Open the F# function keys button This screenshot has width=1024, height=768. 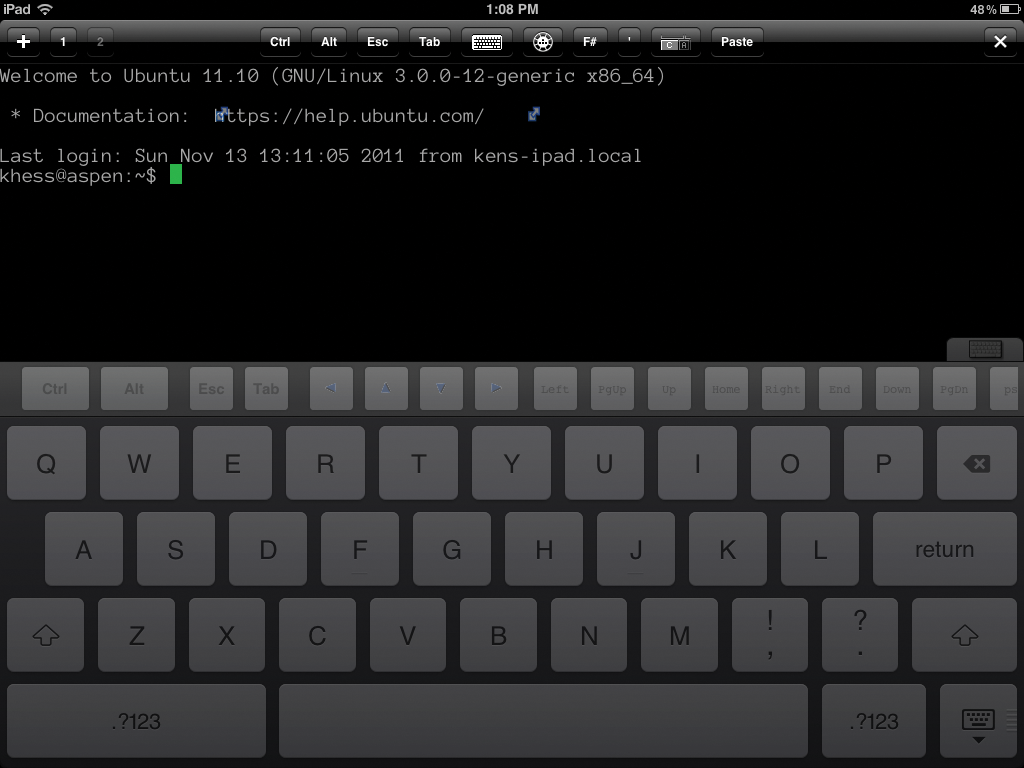click(590, 42)
